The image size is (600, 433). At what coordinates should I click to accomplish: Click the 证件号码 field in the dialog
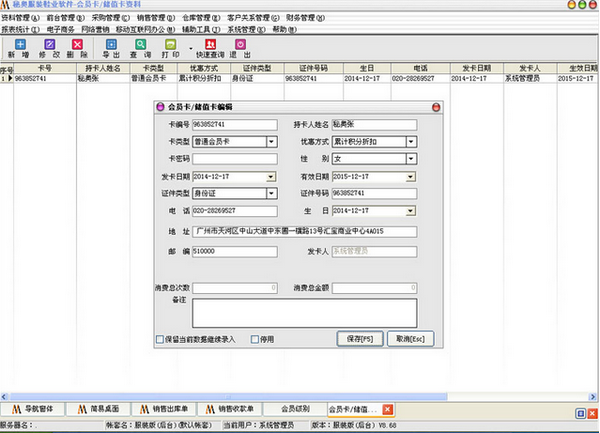click(x=374, y=193)
